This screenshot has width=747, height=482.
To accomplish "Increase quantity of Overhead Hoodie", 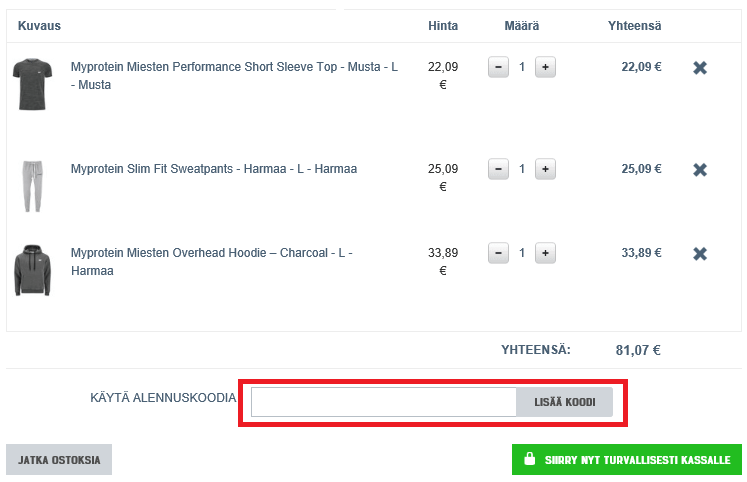I will point(545,253).
